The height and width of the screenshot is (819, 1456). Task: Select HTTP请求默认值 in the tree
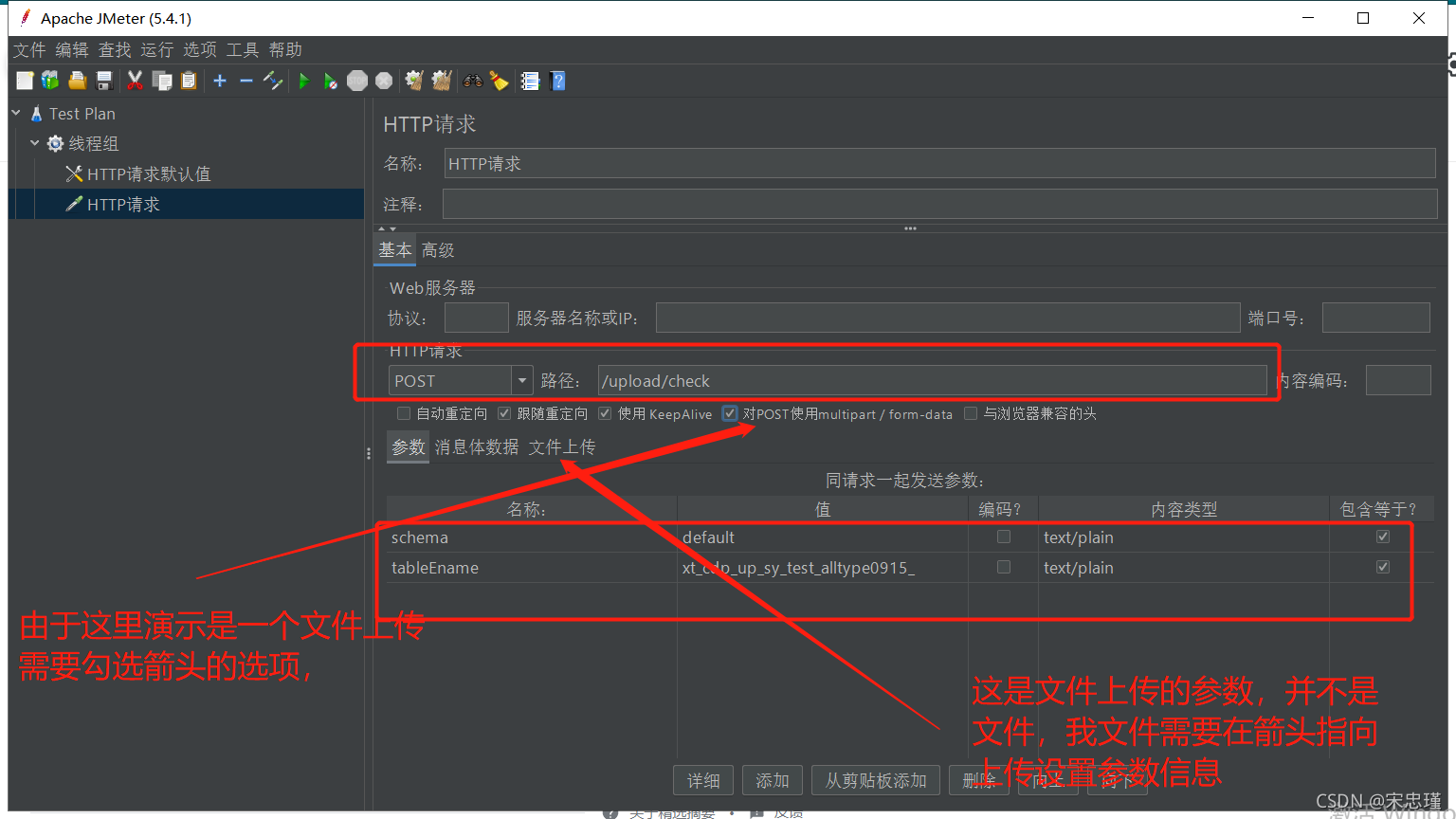[149, 173]
